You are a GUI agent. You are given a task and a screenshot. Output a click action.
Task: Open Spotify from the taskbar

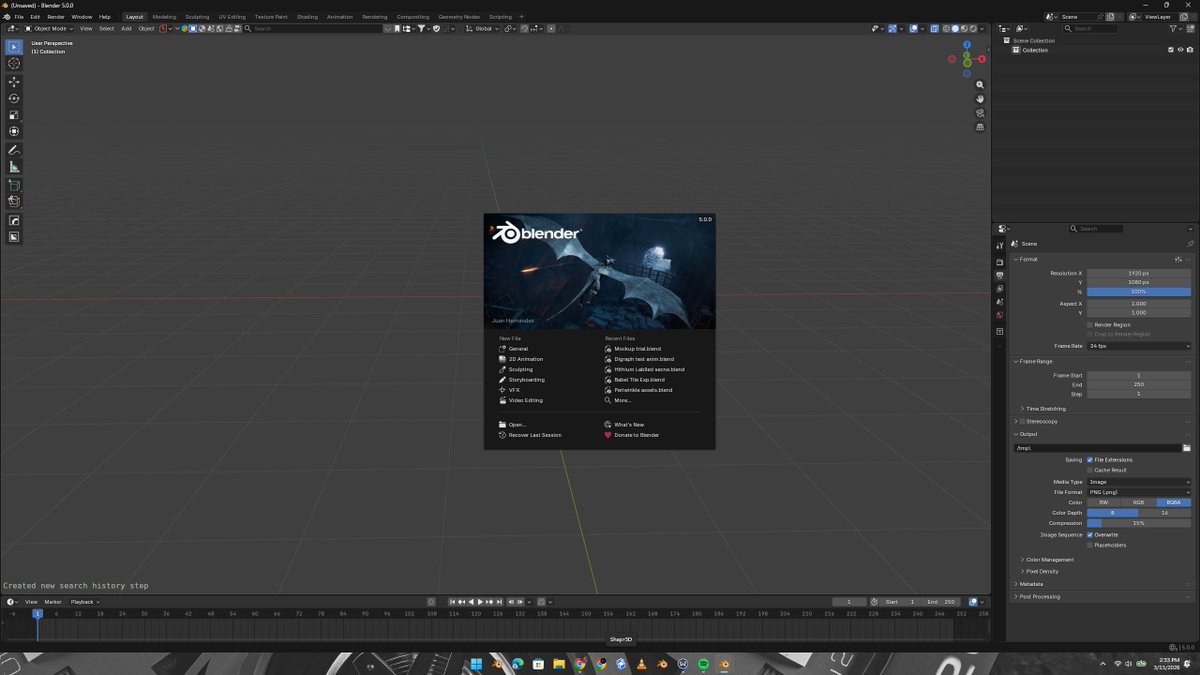pyautogui.click(x=704, y=664)
